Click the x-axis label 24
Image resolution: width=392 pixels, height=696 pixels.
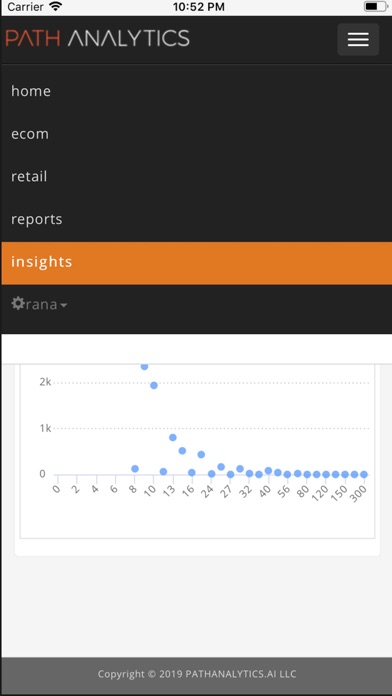208,491
